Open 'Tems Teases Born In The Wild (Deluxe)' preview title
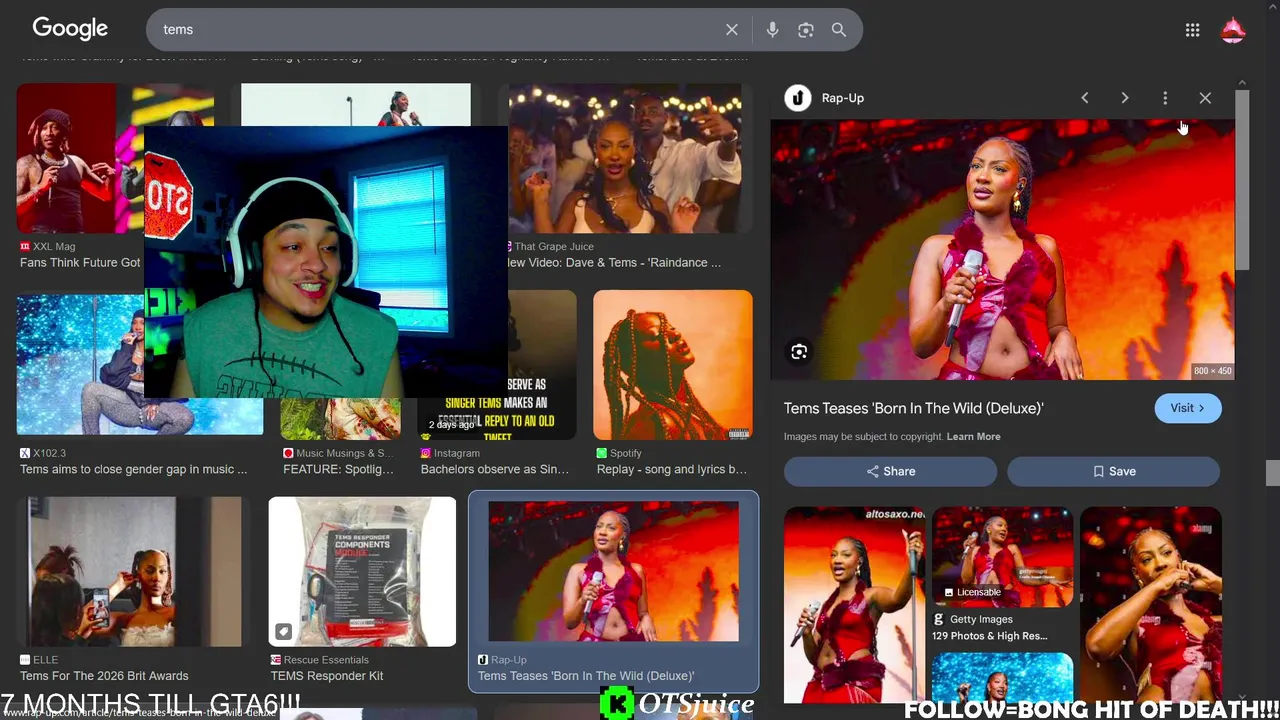1280x720 pixels. click(913, 408)
